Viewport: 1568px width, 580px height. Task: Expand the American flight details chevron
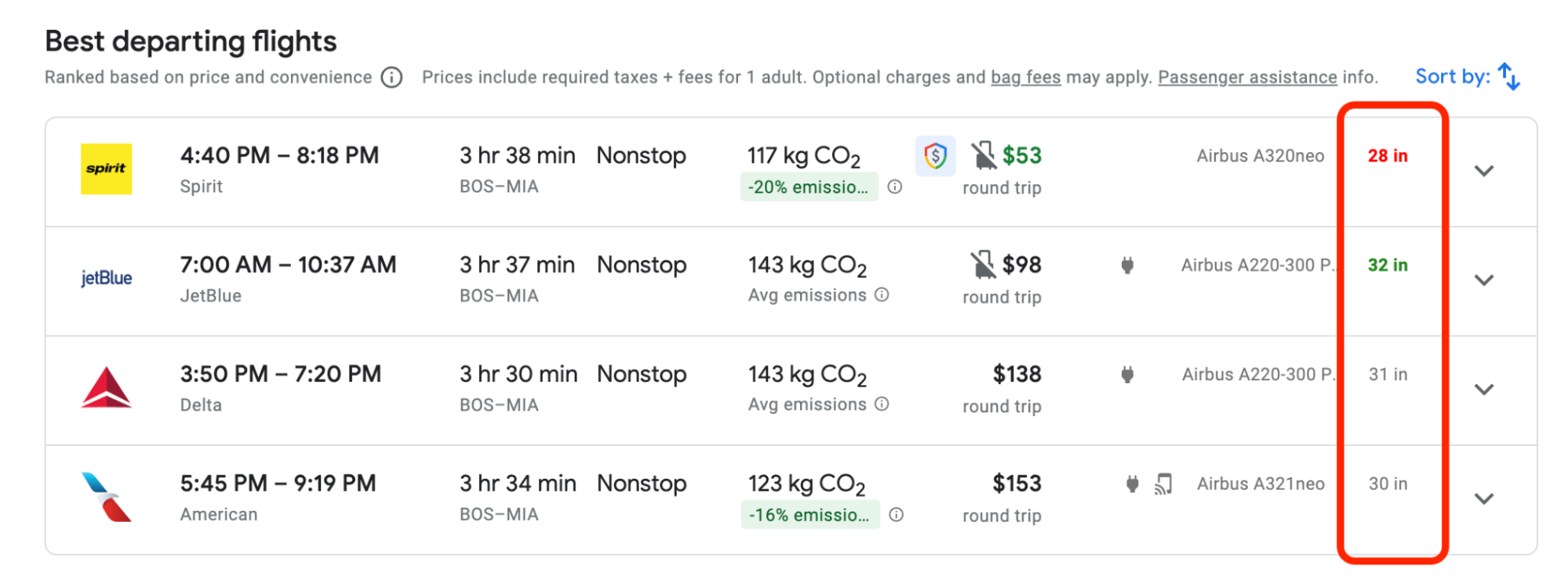1483,498
